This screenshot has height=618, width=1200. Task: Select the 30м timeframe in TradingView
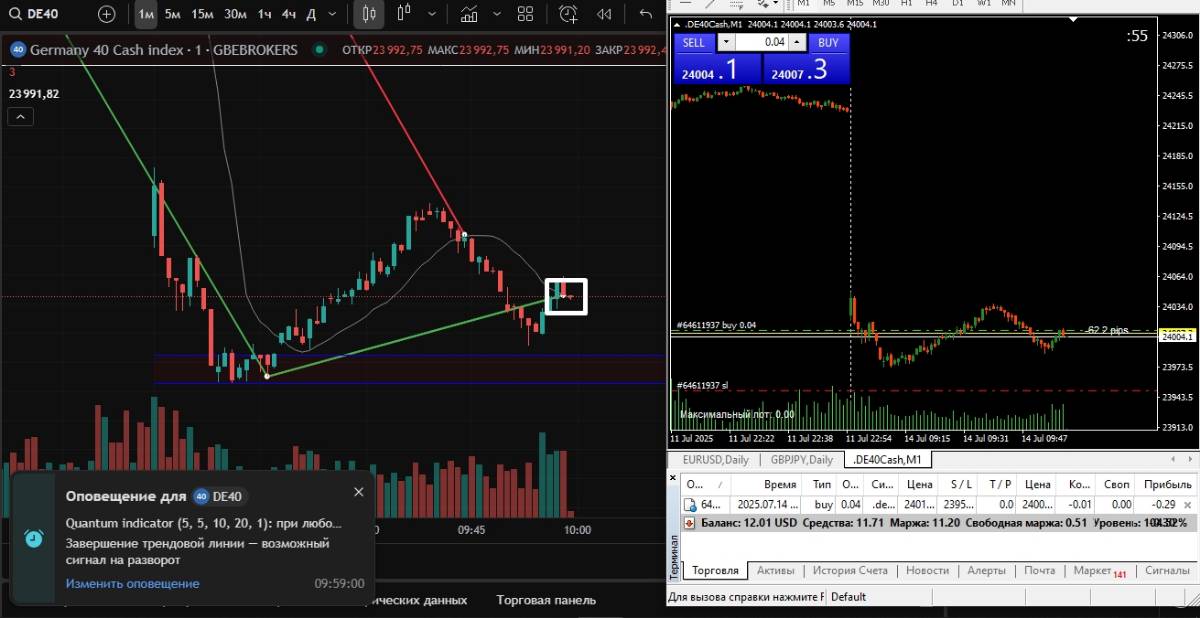pyautogui.click(x=236, y=14)
